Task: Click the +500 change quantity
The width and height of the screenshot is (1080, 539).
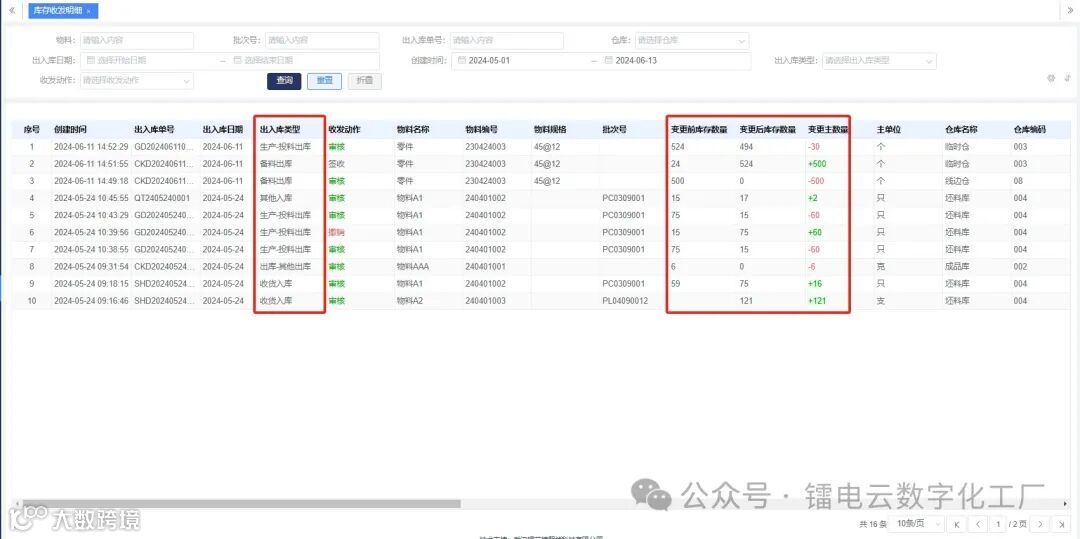Action: (x=817, y=164)
